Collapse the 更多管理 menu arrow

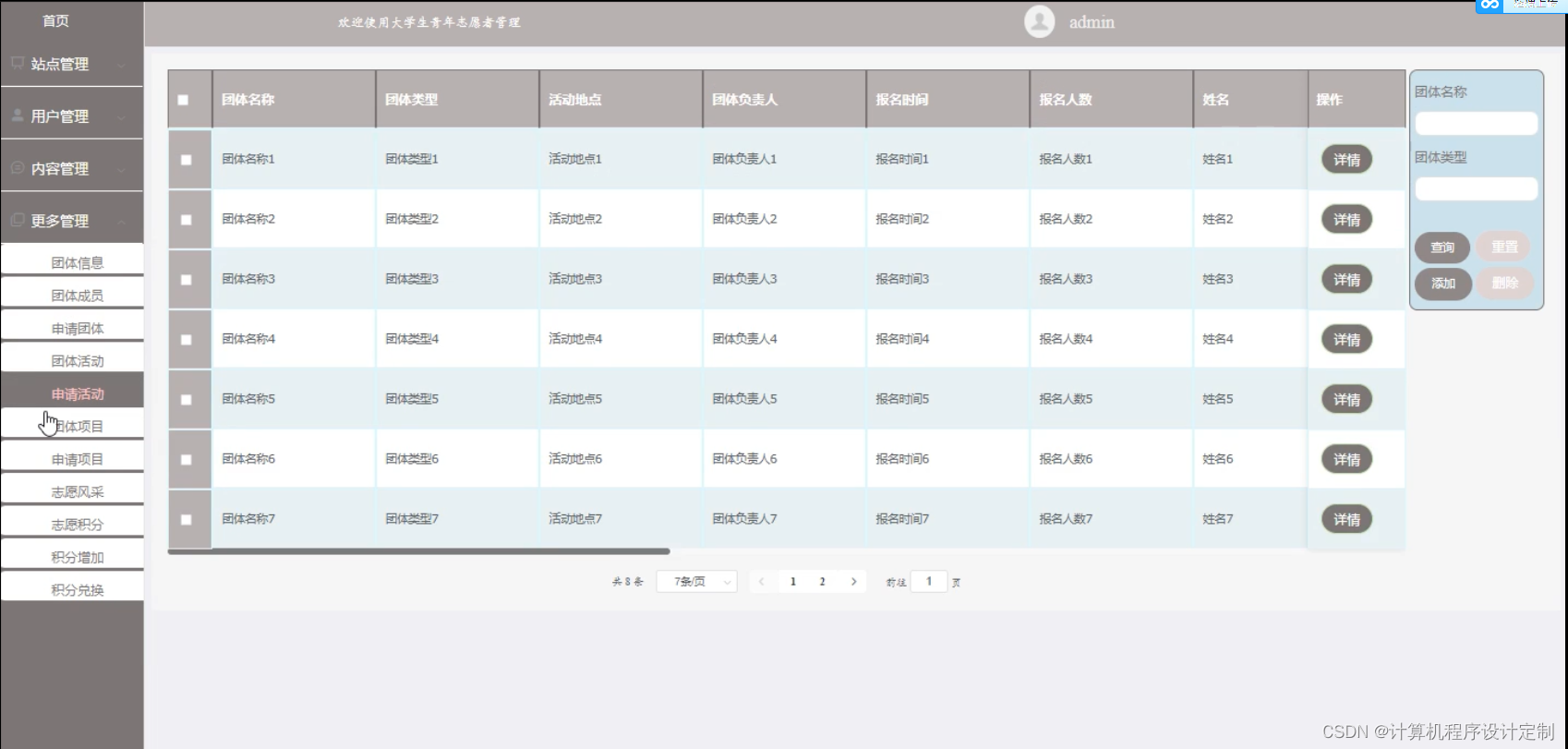click(x=121, y=222)
